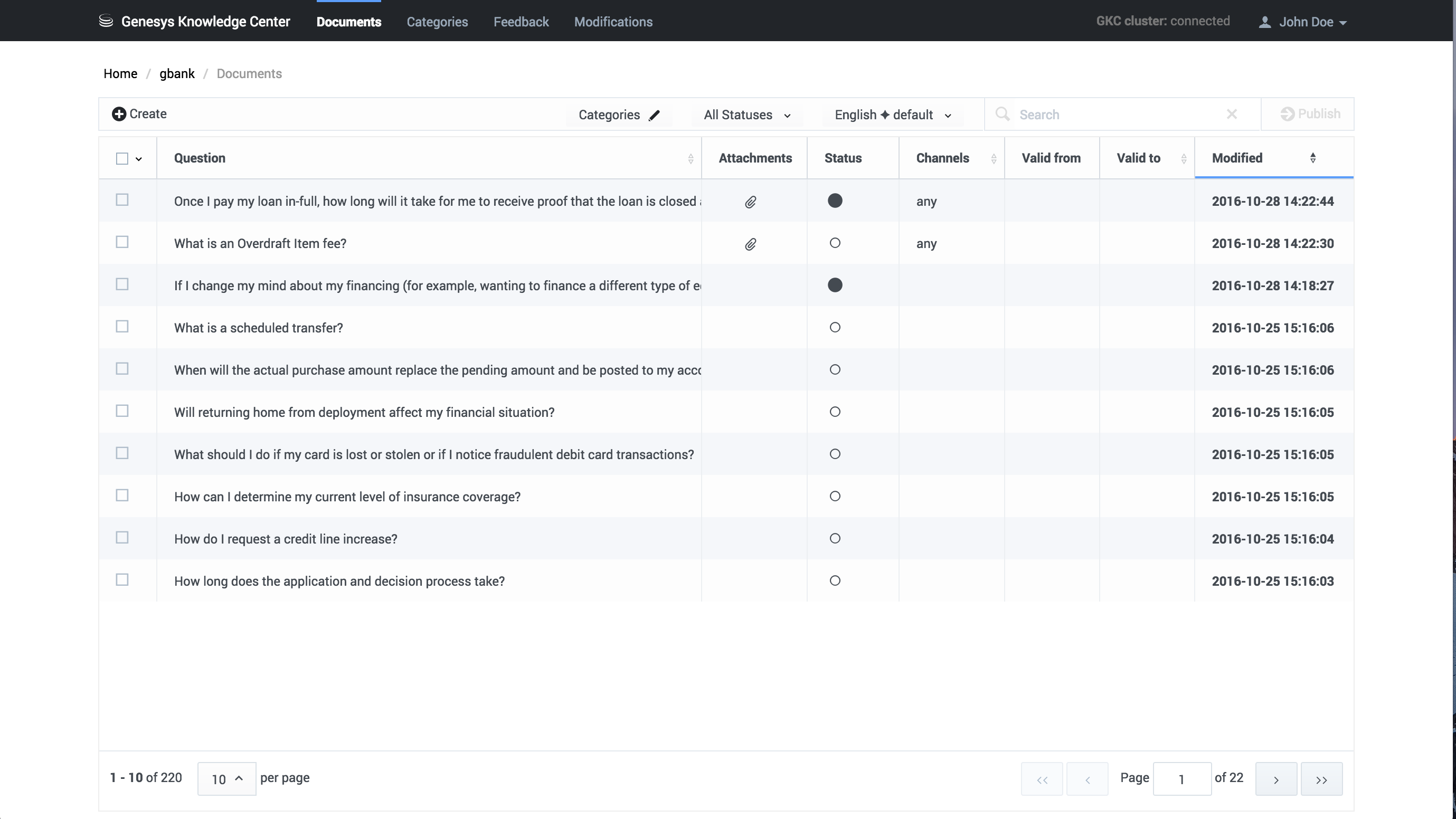Select checkbox for credit line increase row
The image size is (1456, 819).
click(122, 538)
